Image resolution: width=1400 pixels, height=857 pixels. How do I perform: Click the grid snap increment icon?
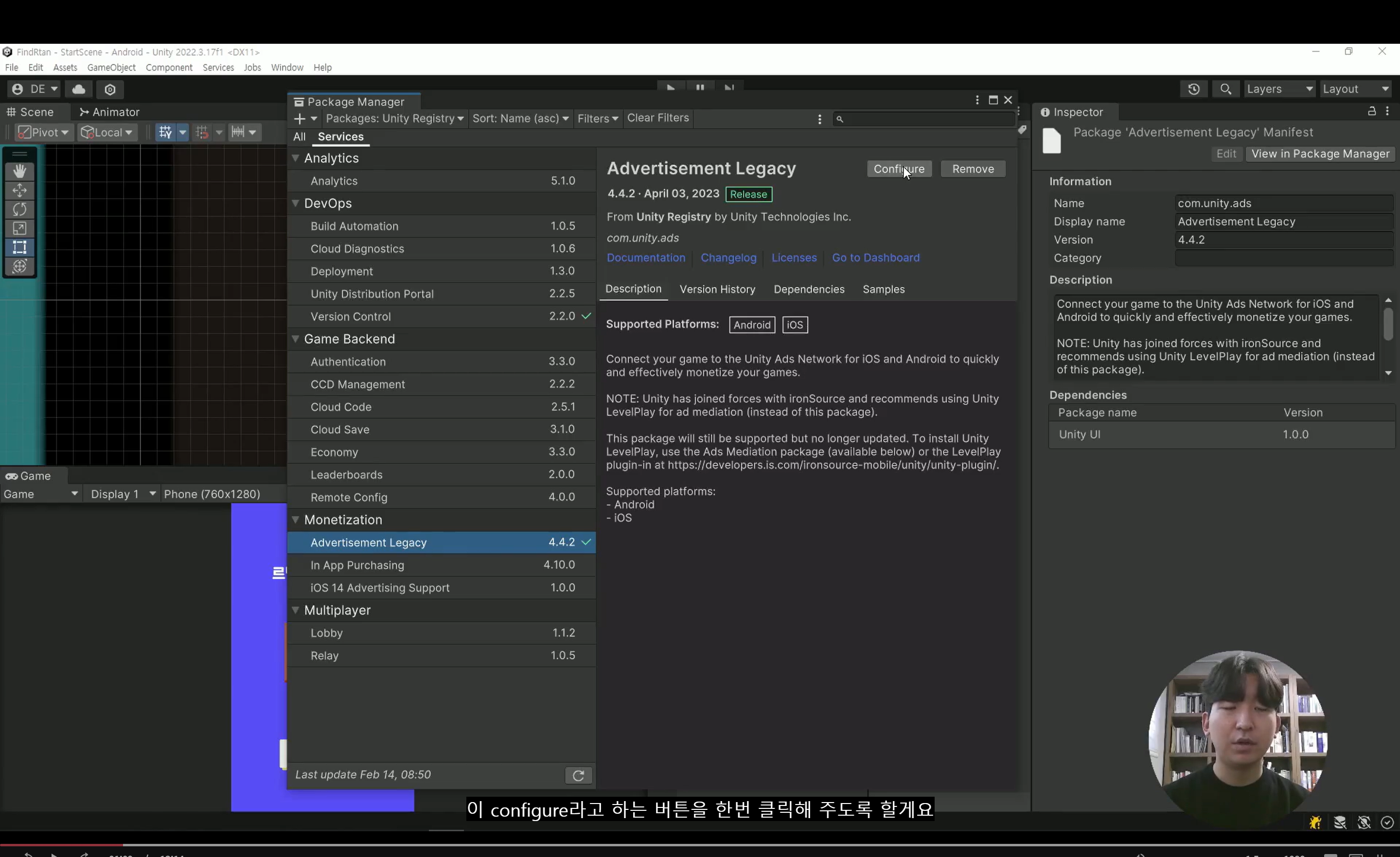point(202,132)
